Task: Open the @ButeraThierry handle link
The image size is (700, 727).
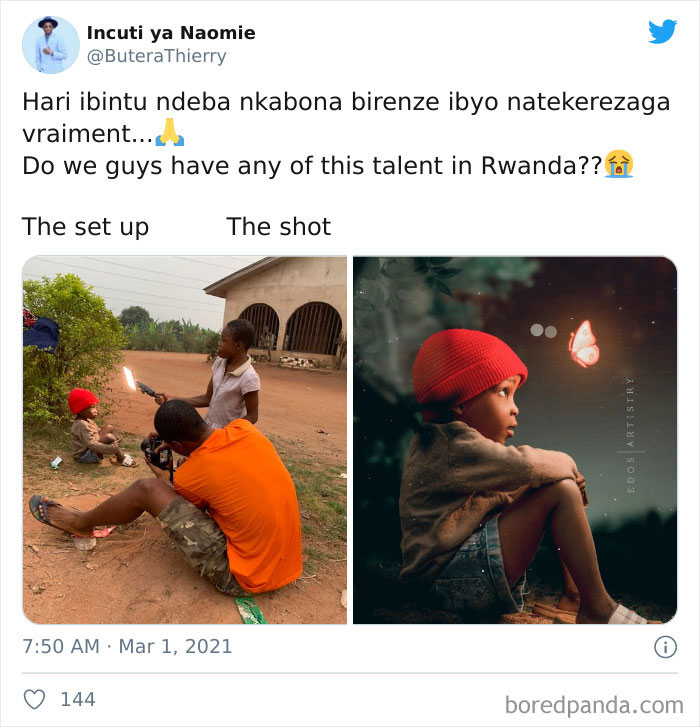Action: coord(157,56)
